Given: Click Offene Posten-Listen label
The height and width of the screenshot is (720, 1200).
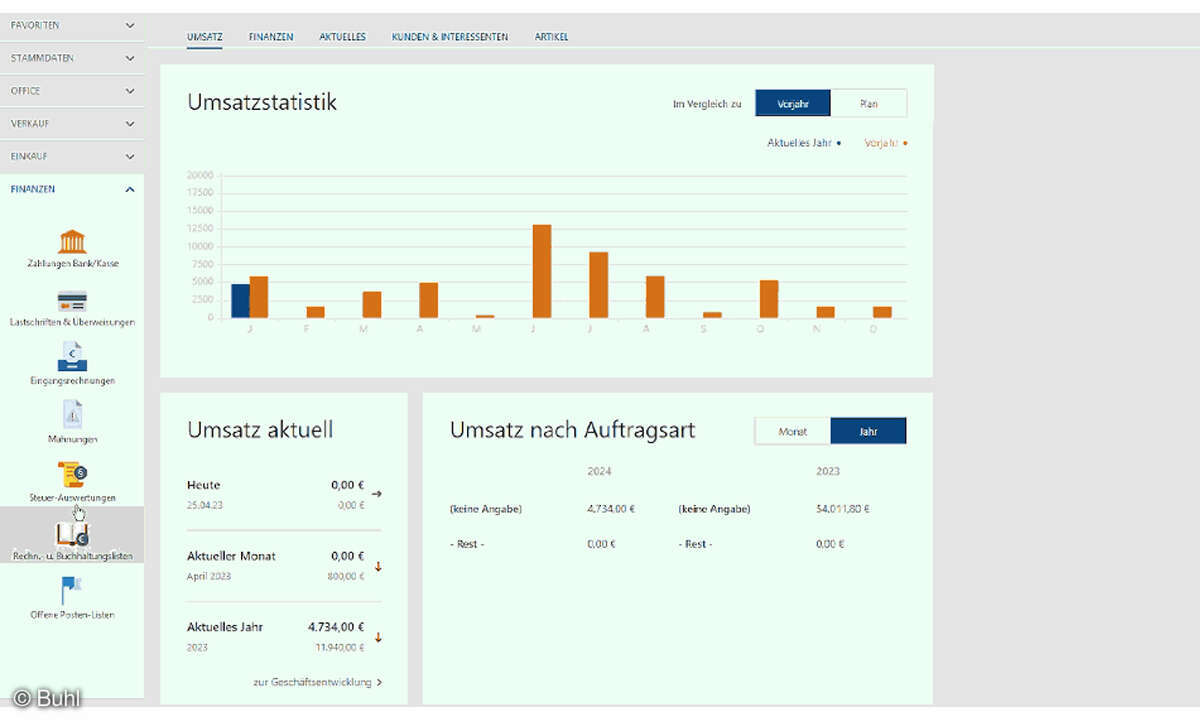Looking at the screenshot, I should click(73, 615).
